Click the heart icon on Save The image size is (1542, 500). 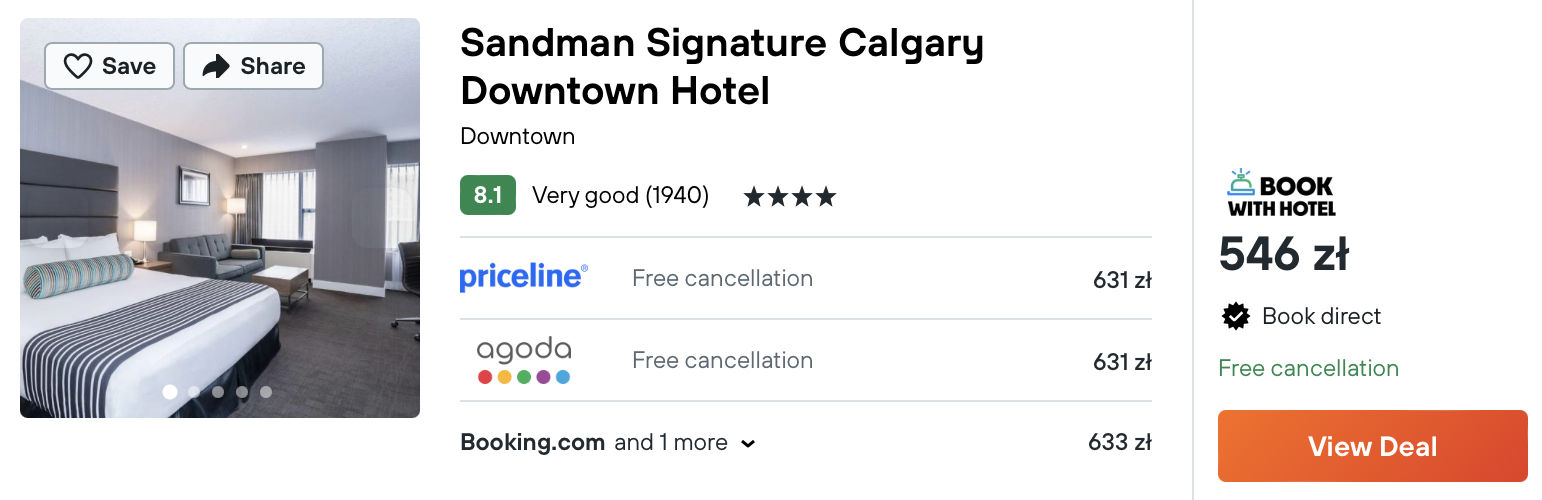click(x=78, y=66)
